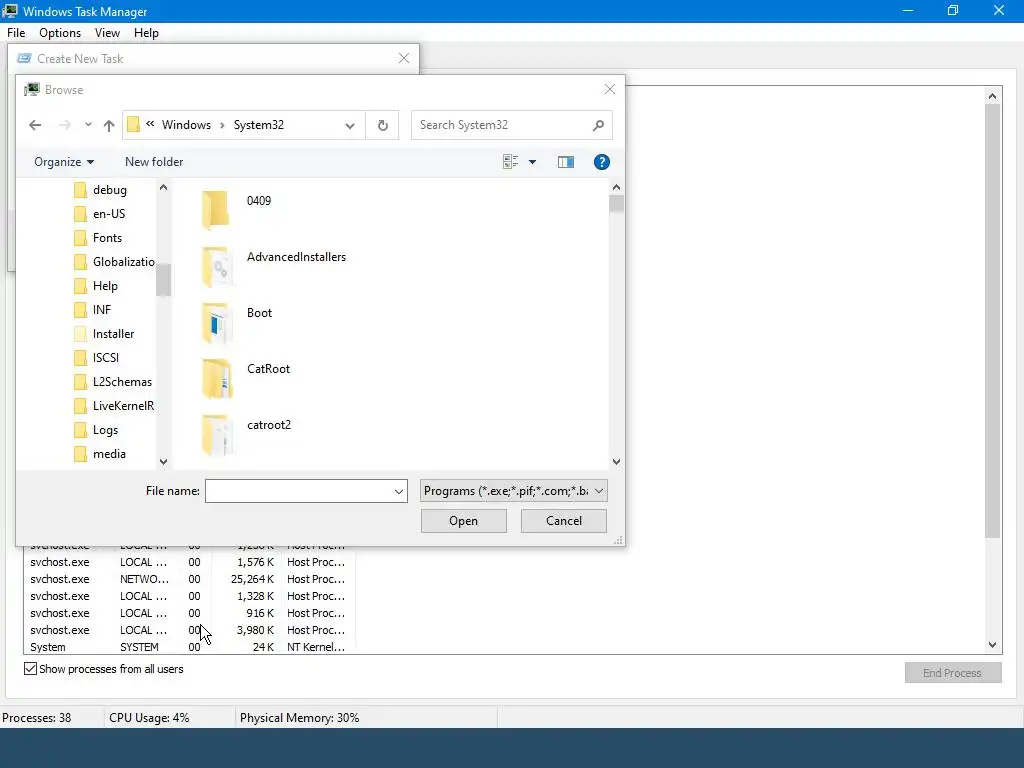
Task: Open the Organize menu
Action: click(64, 162)
